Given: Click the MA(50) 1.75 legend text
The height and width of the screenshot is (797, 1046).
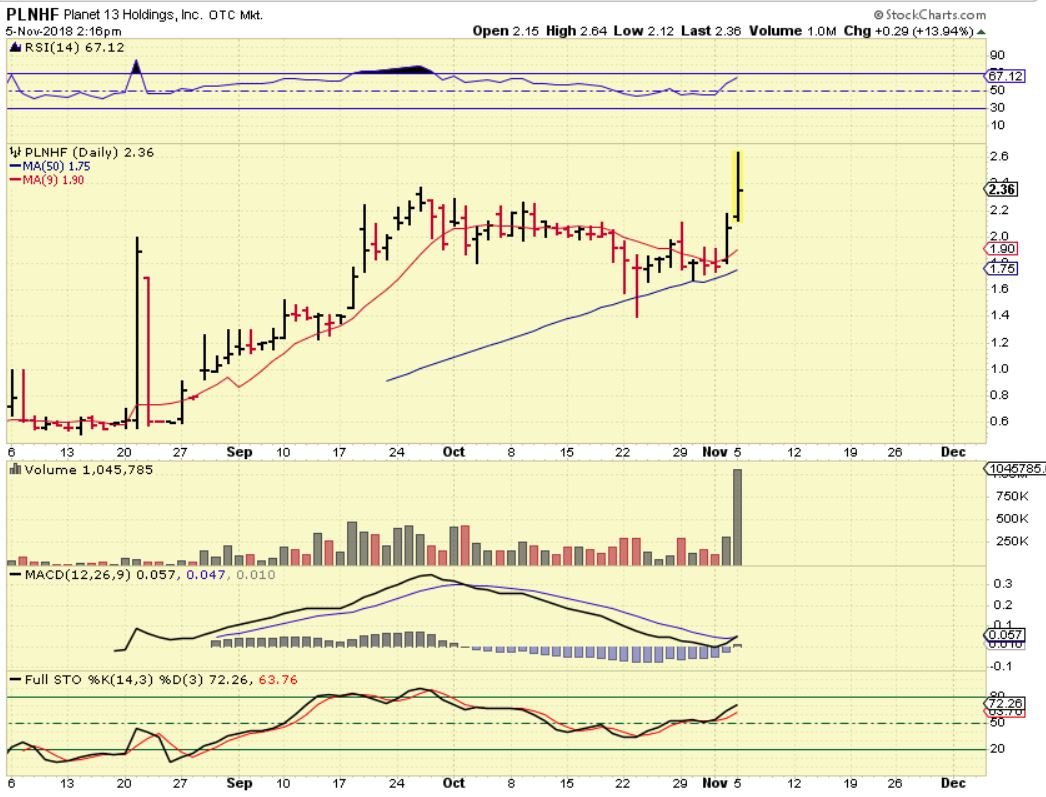Looking at the screenshot, I should [57, 167].
